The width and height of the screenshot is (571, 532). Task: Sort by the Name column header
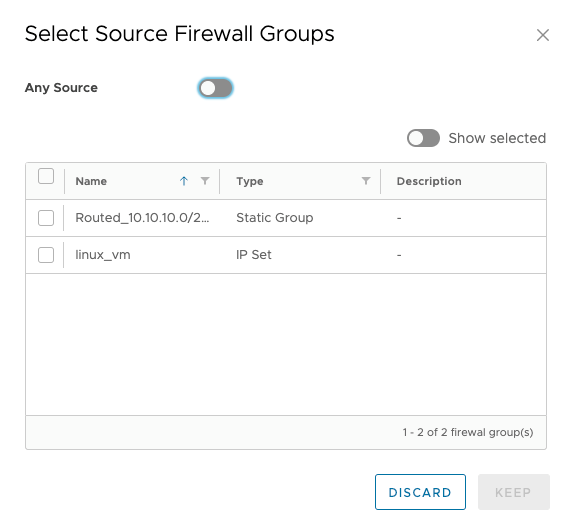91,181
